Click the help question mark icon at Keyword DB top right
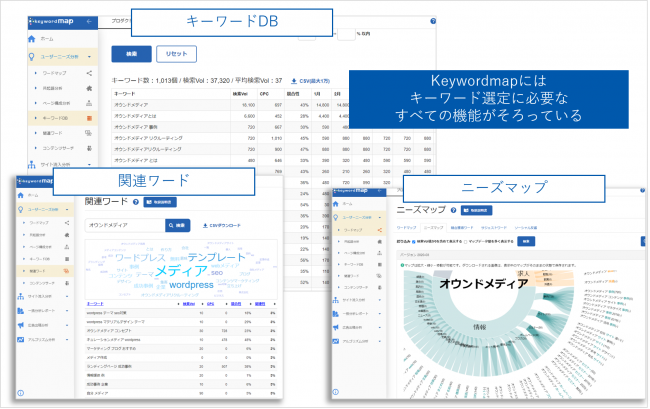Viewport: 650px width, 409px height. (x=433, y=21)
